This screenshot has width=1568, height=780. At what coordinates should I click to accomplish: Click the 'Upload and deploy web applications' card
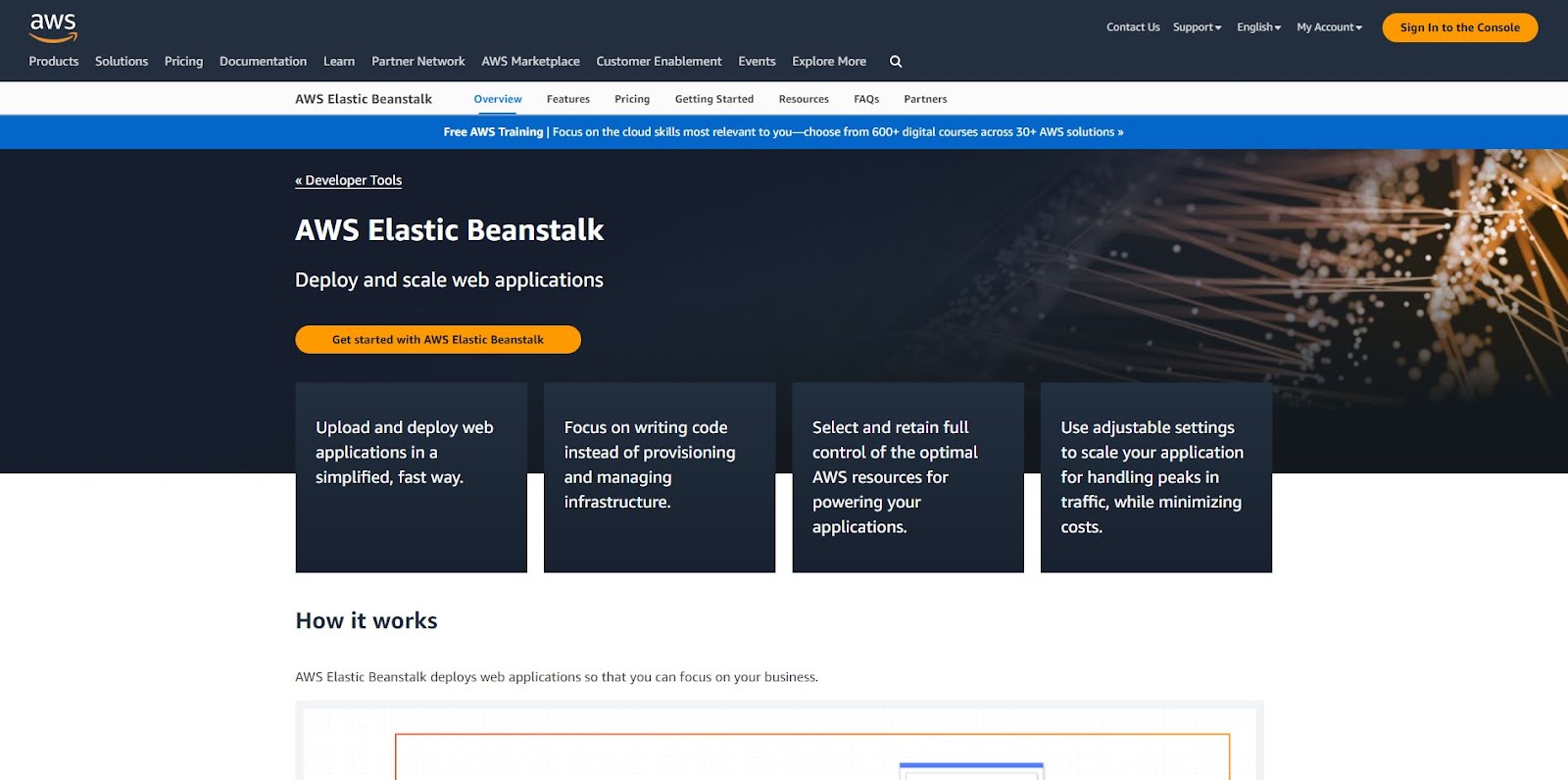(412, 477)
